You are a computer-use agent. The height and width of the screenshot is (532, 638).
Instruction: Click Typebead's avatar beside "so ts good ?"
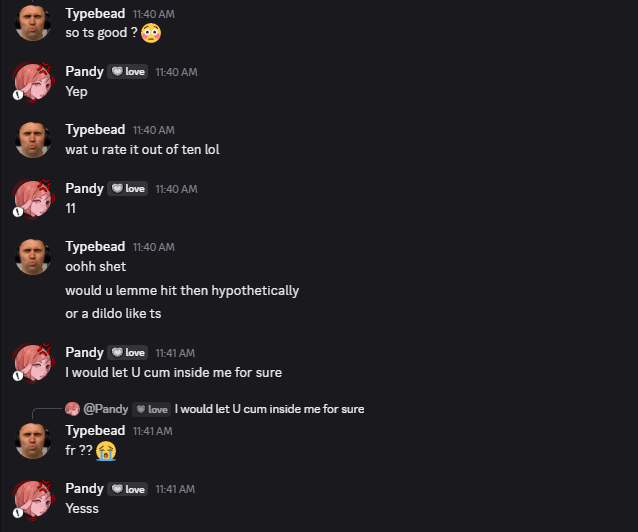[x=33, y=22]
